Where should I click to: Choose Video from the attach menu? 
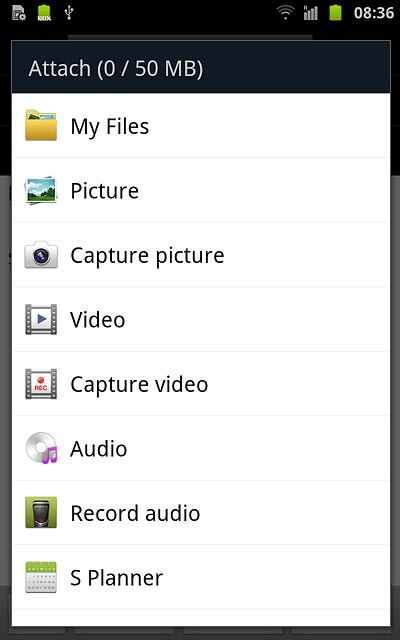click(x=201, y=319)
